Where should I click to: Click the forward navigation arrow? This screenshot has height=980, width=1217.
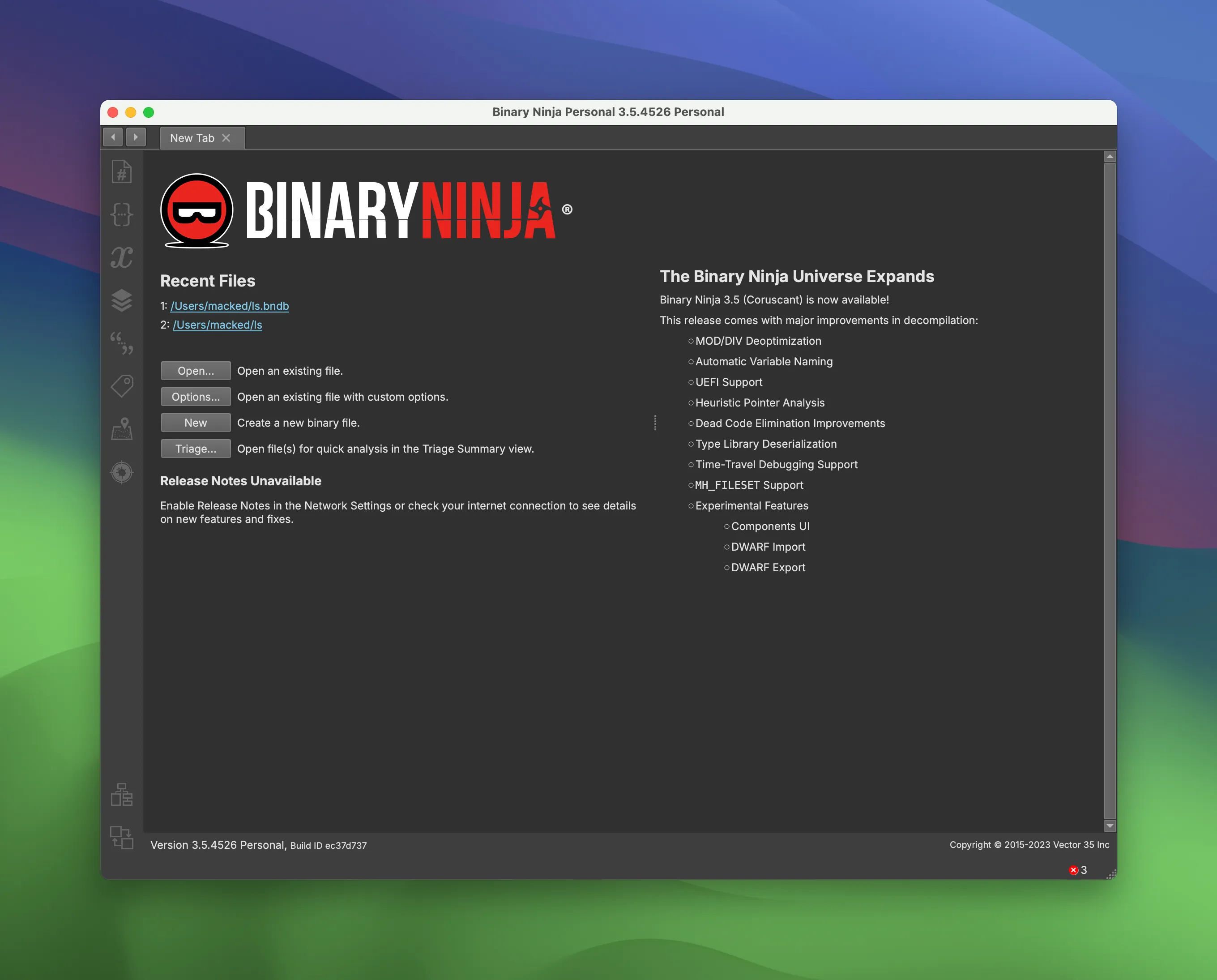pyautogui.click(x=136, y=137)
